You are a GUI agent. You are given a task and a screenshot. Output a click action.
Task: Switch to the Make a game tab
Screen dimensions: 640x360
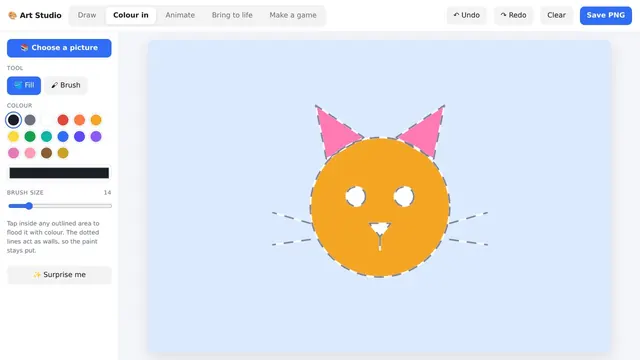[293, 15]
